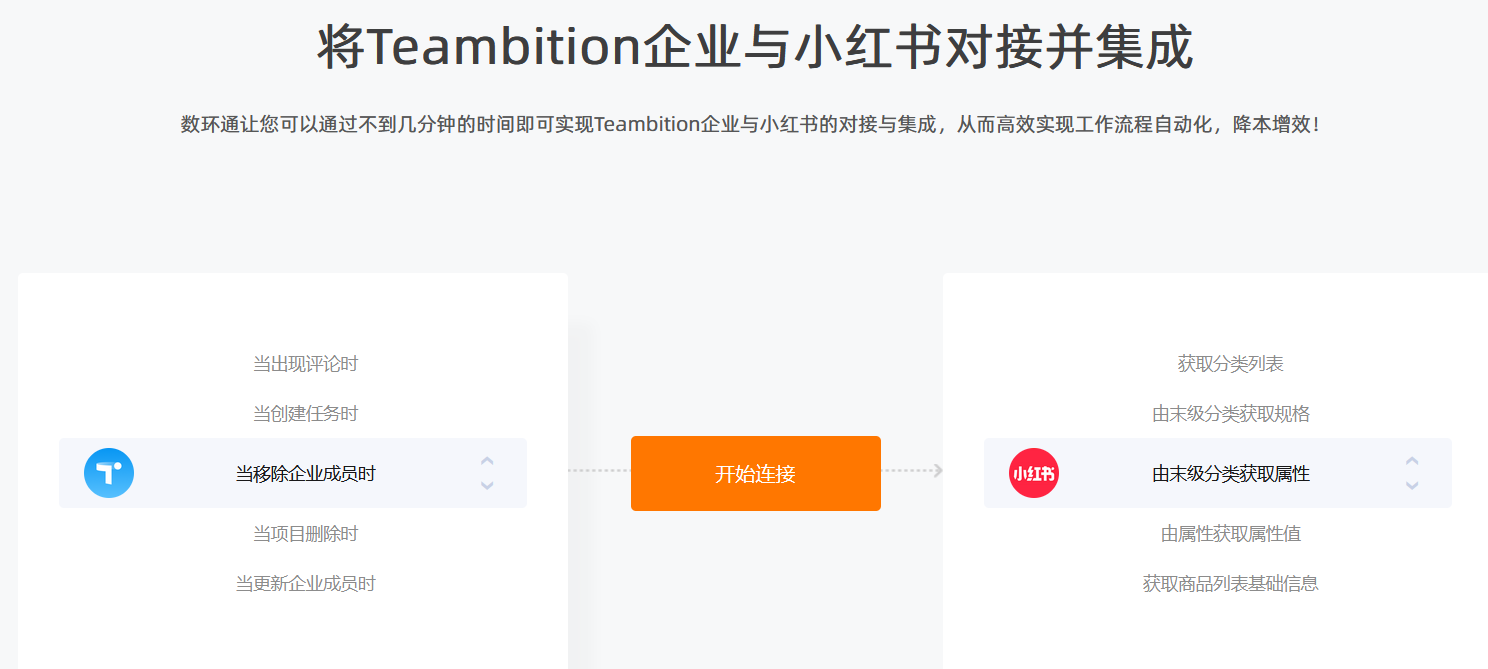1488x669 pixels.
Task: Click the red 小红书 logo icon
Action: click(1034, 473)
